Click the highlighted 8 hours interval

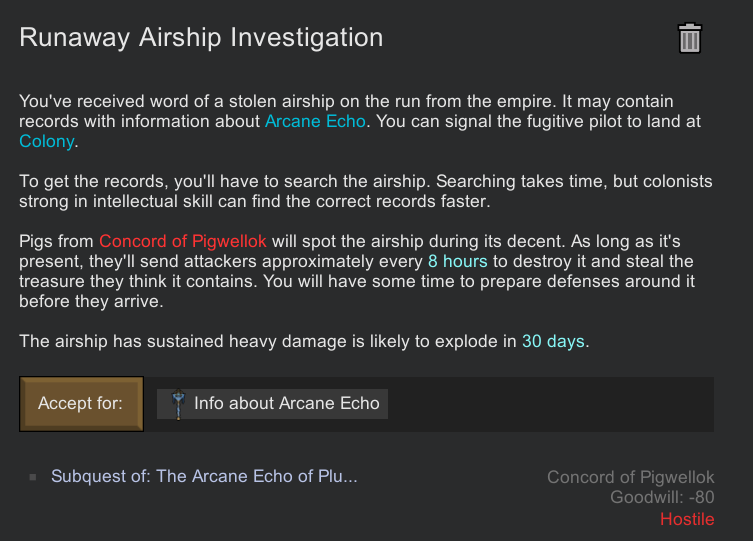(x=457, y=261)
